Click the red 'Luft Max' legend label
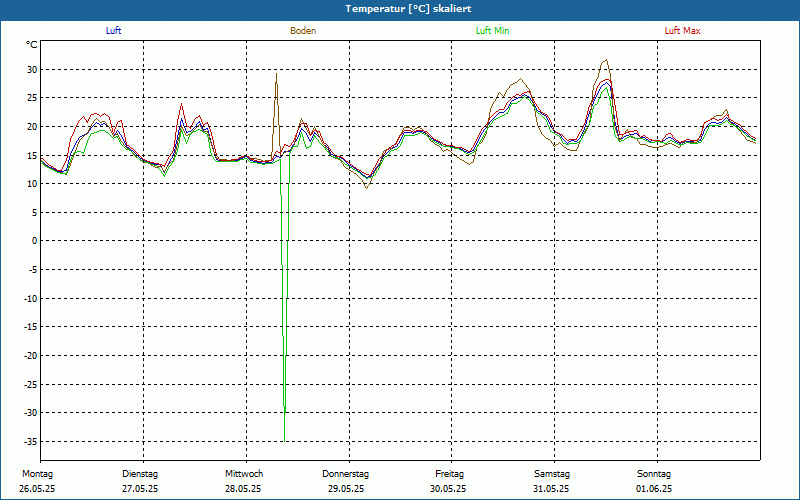800x500 pixels. pyautogui.click(x=682, y=31)
